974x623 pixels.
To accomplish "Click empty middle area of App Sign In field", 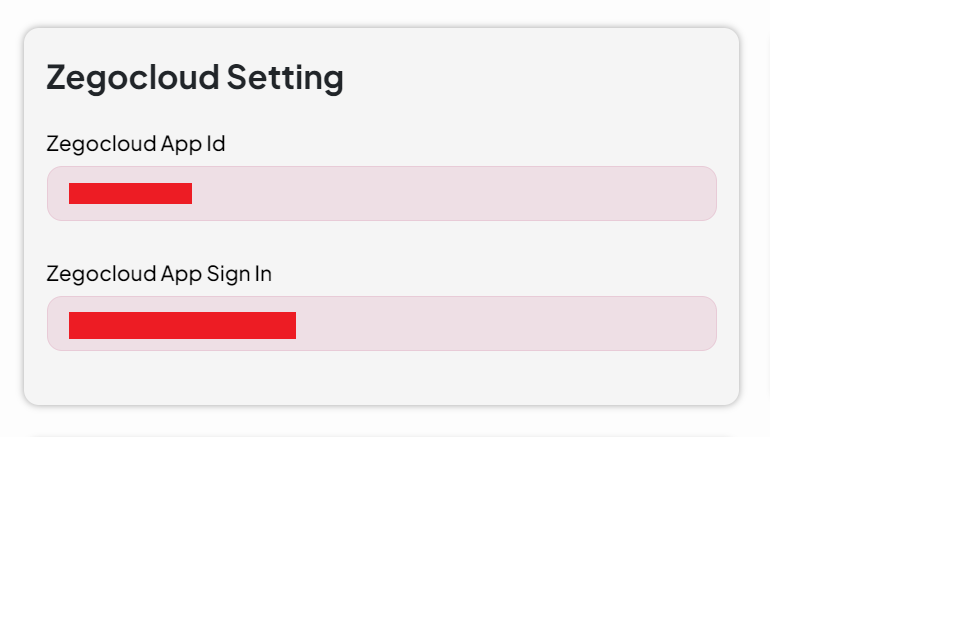I will click(x=500, y=324).
